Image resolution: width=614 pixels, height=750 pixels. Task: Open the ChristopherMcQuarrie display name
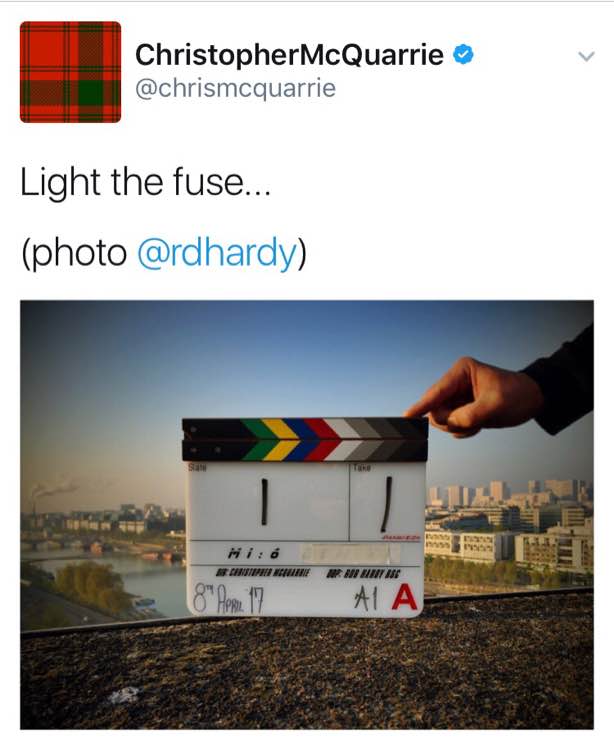tap(289, 55)
